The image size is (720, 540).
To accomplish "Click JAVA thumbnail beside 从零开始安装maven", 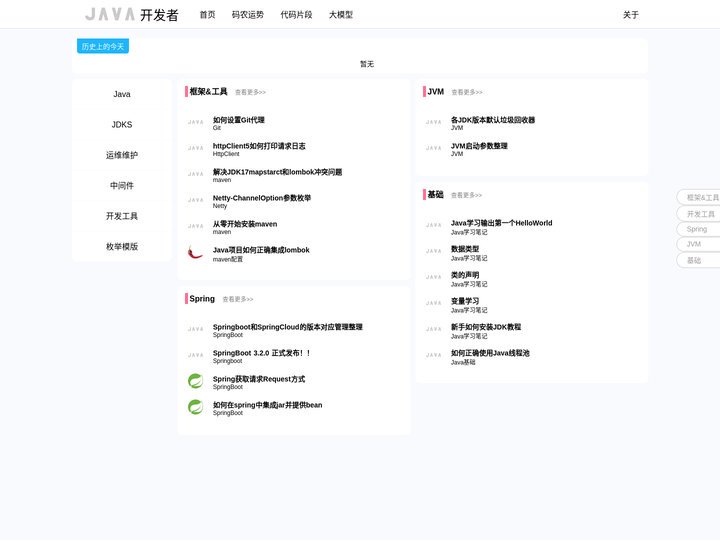I will point(195,226).
